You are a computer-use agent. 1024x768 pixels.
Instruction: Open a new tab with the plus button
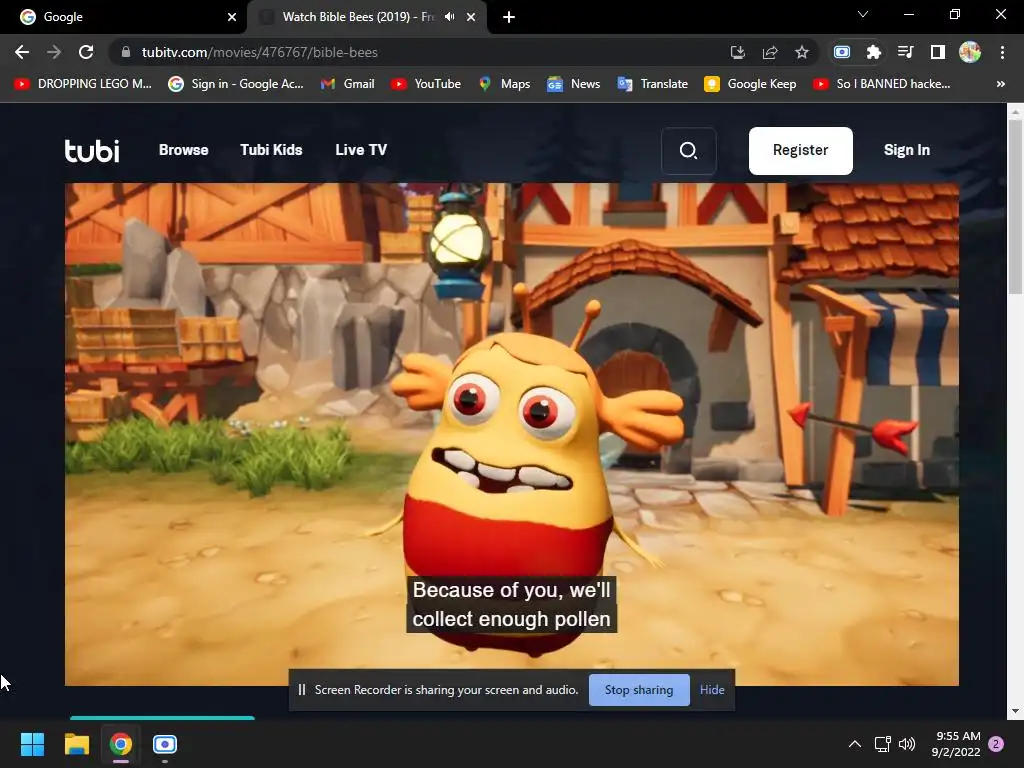coord(509,17)
